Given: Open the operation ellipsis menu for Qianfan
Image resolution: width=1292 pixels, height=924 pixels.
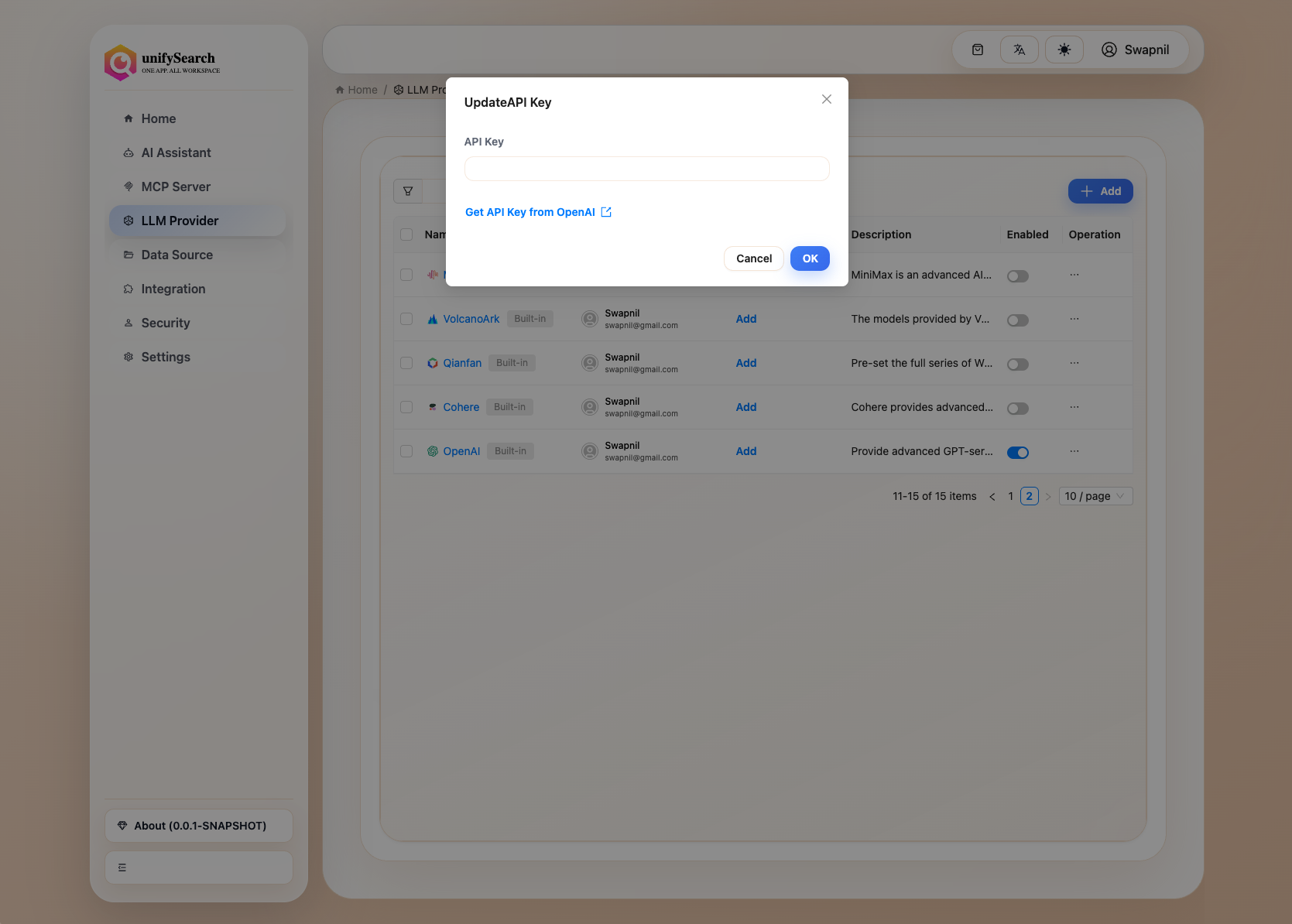Looking at the screenshot, I should click(1074, 362).
